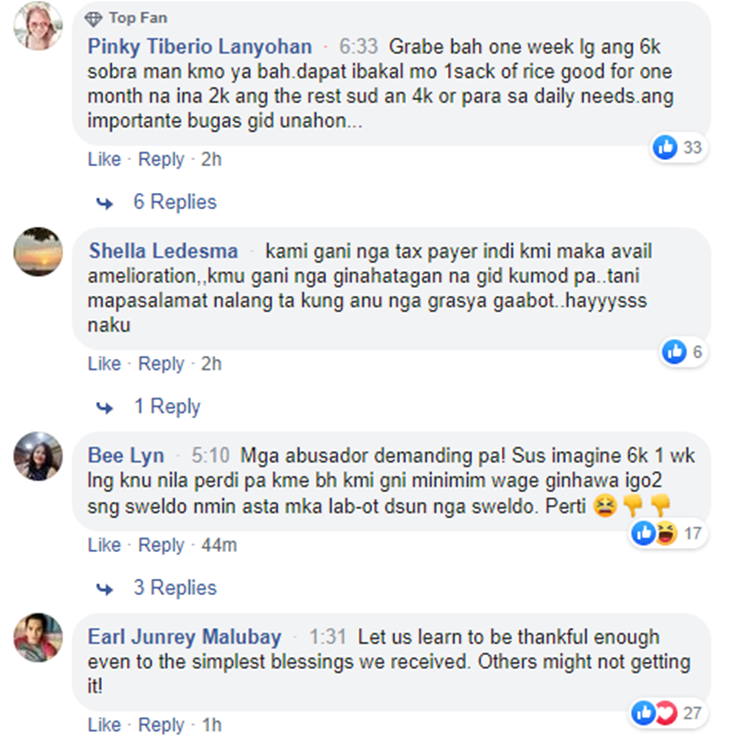The height and width of the screenshot is (744, 750).
Task: Click the Top Fan diamond badge icon
Action: tap(93, 19)
